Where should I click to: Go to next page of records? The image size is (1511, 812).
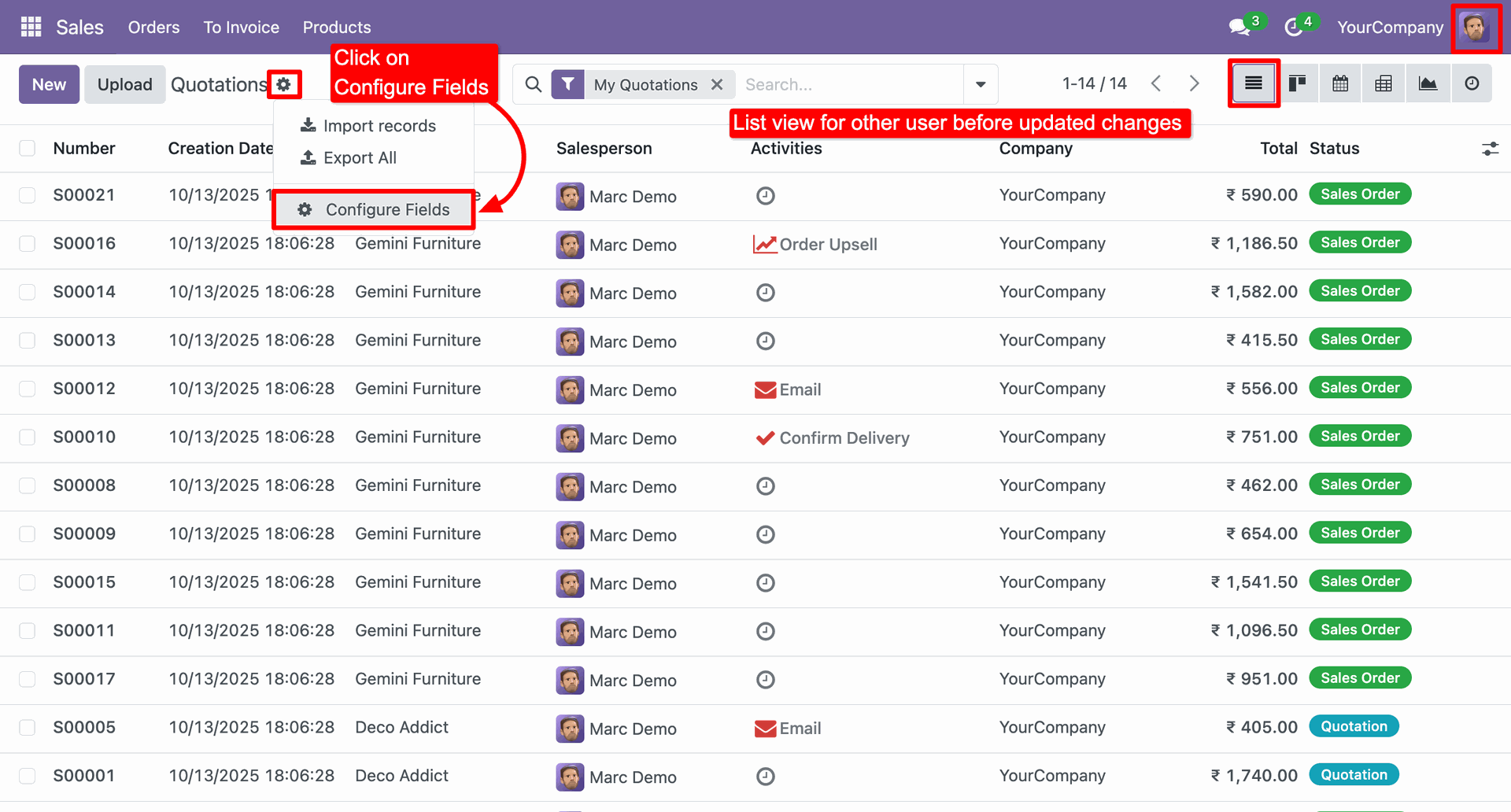1194,83
